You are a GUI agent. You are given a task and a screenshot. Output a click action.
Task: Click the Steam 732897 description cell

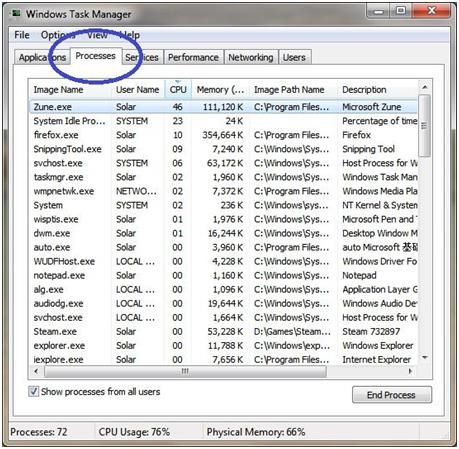point(371,332)
